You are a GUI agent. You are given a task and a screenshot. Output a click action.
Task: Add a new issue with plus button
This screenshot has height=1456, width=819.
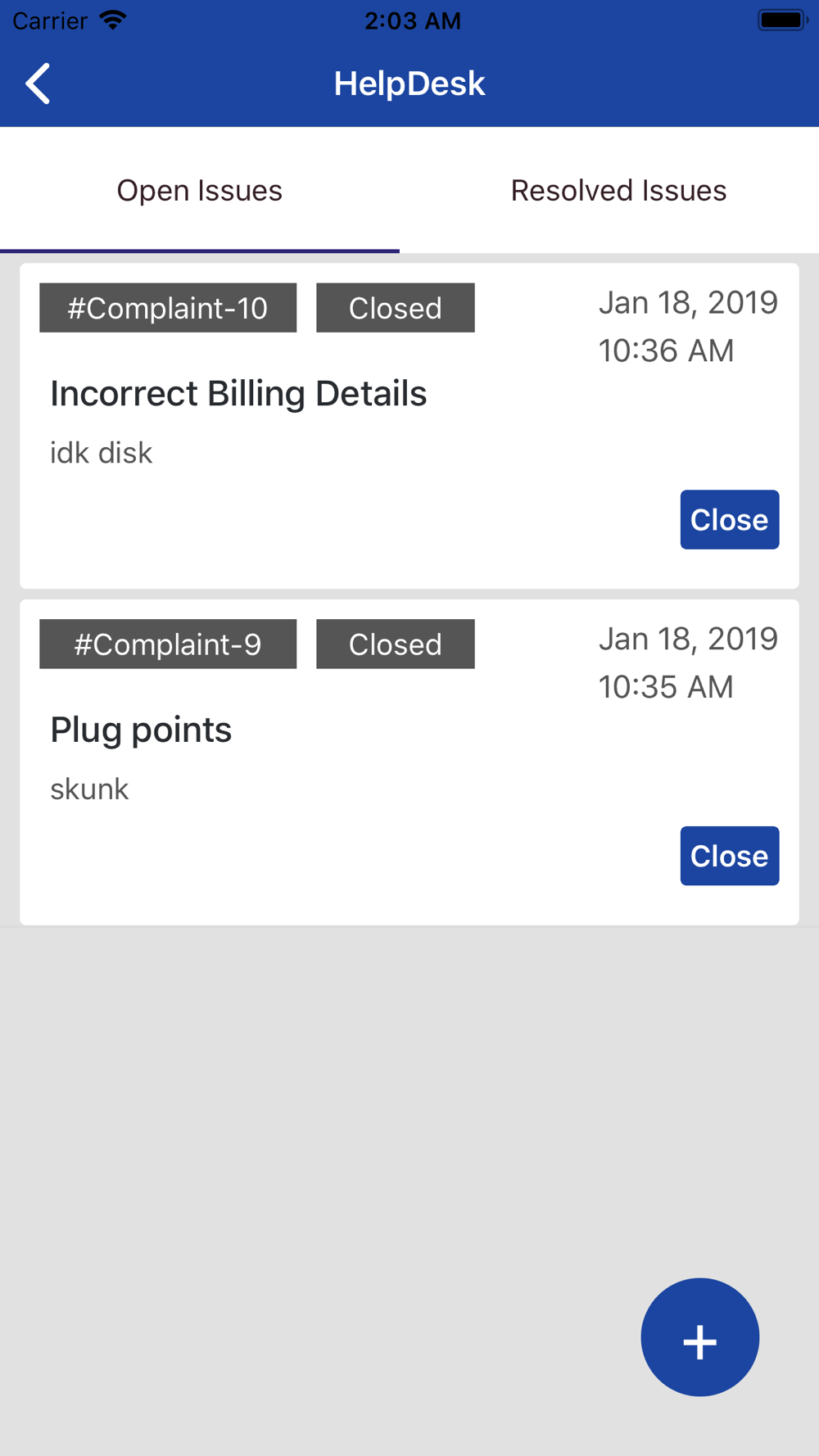tap(699, 1336)
